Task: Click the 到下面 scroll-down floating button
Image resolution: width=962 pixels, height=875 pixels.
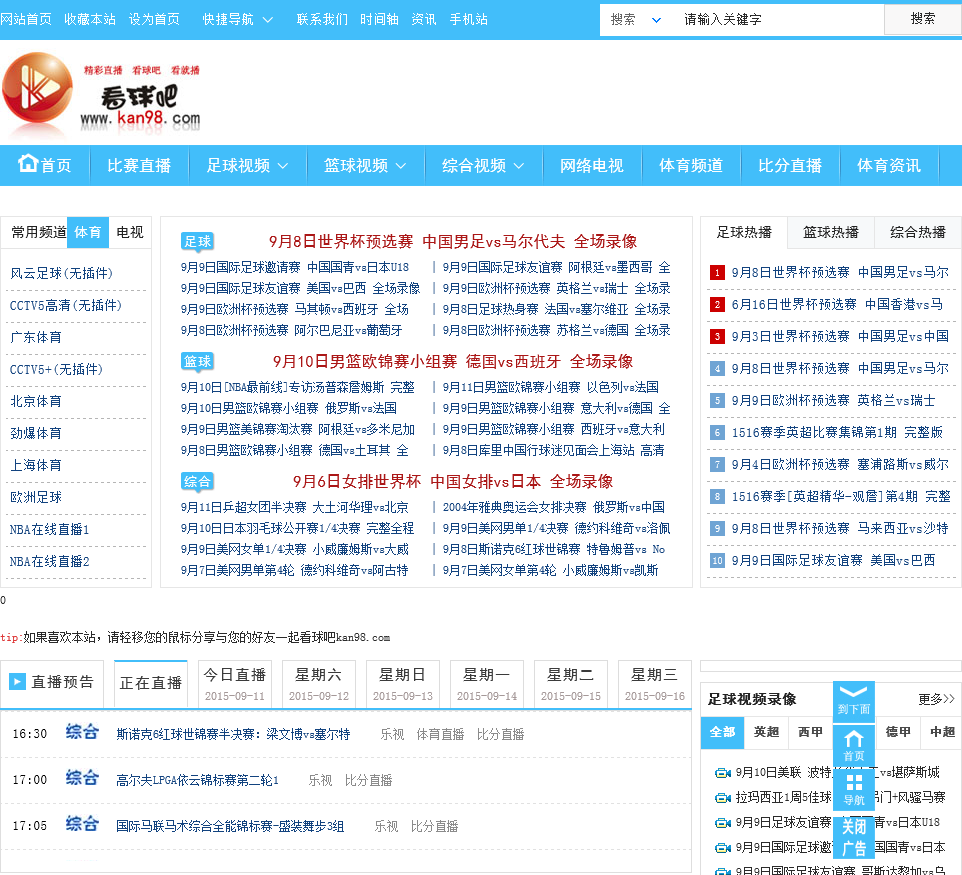Action: point(853,699)
